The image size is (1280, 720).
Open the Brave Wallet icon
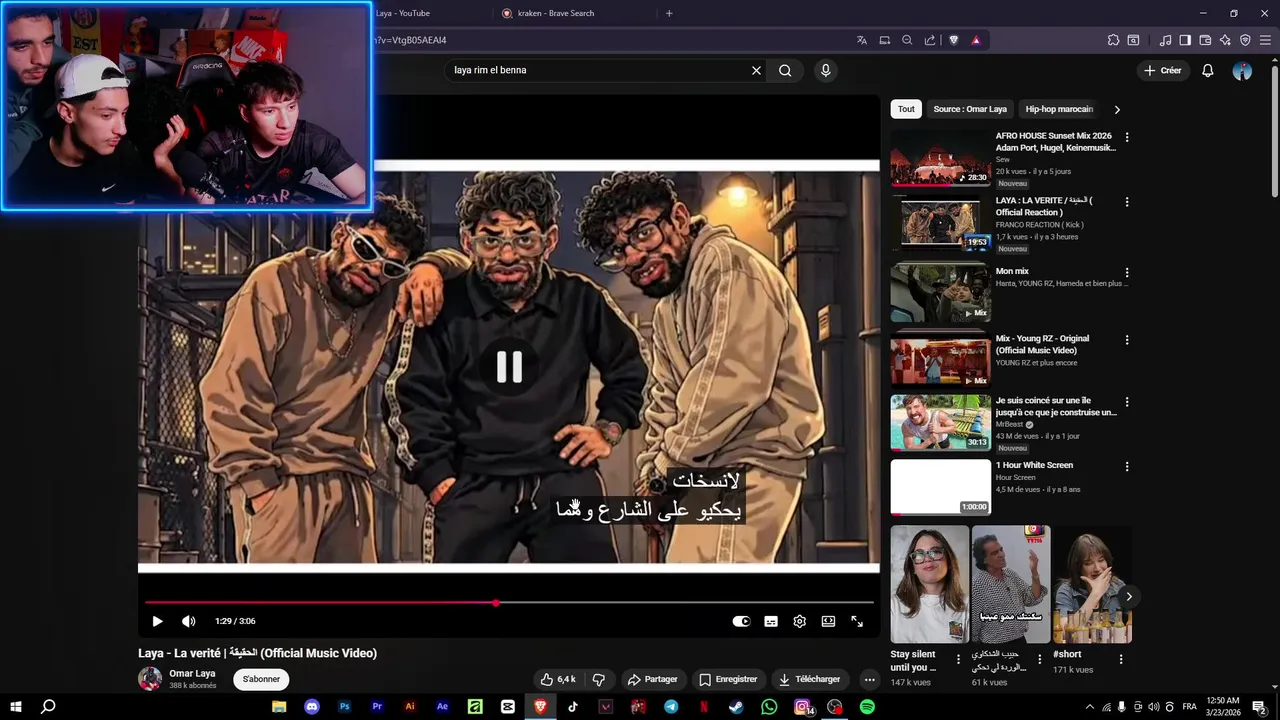pos(1205,40)
